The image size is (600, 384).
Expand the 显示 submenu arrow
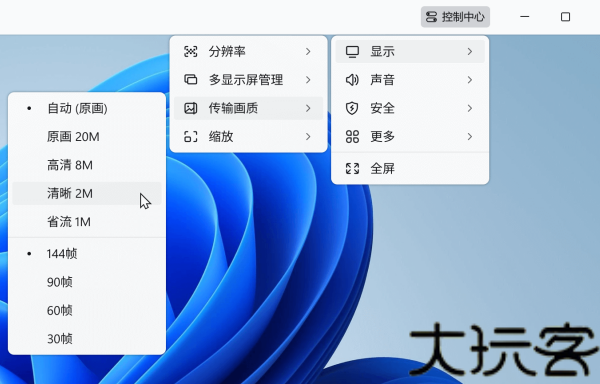point(470,51)
